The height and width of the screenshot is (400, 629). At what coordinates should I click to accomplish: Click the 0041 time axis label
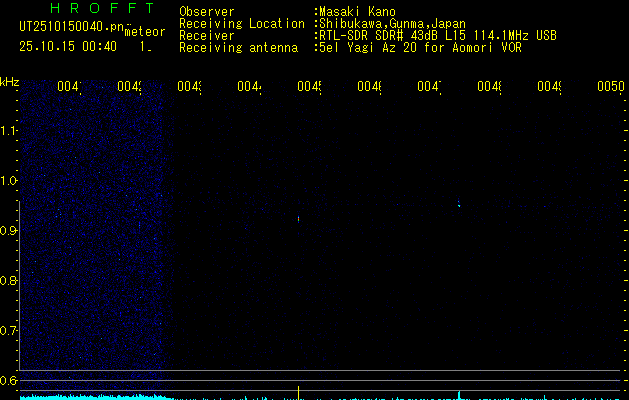tap(69, 86)
